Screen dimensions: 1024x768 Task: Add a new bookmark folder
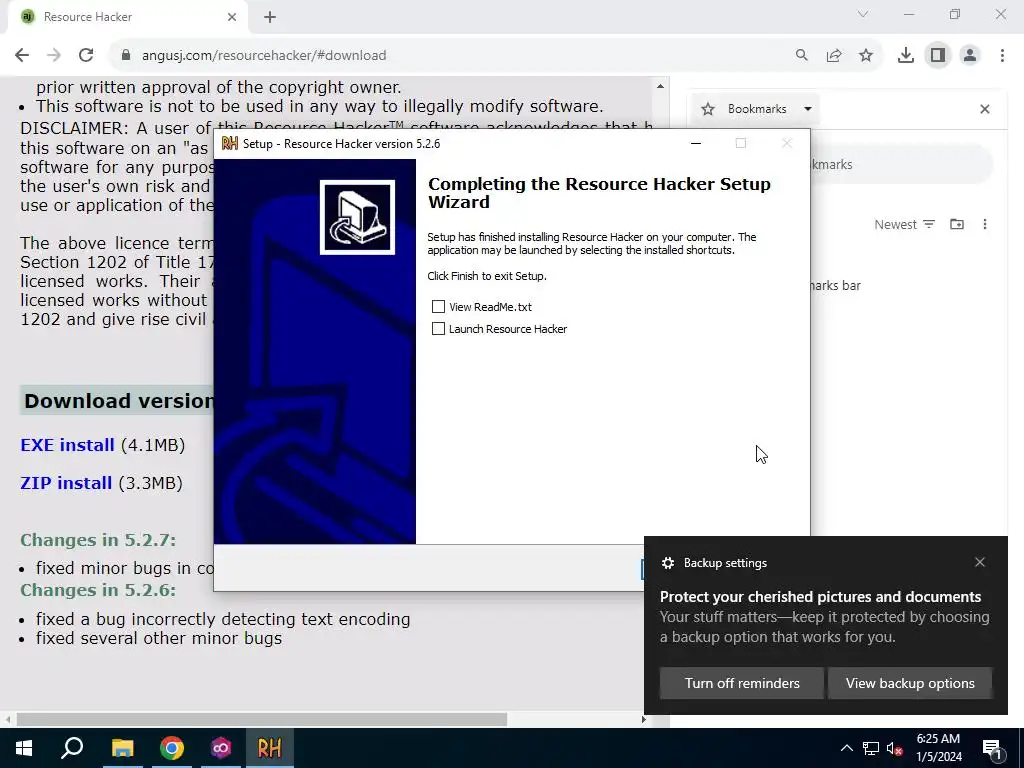click(x=957, y=225)
